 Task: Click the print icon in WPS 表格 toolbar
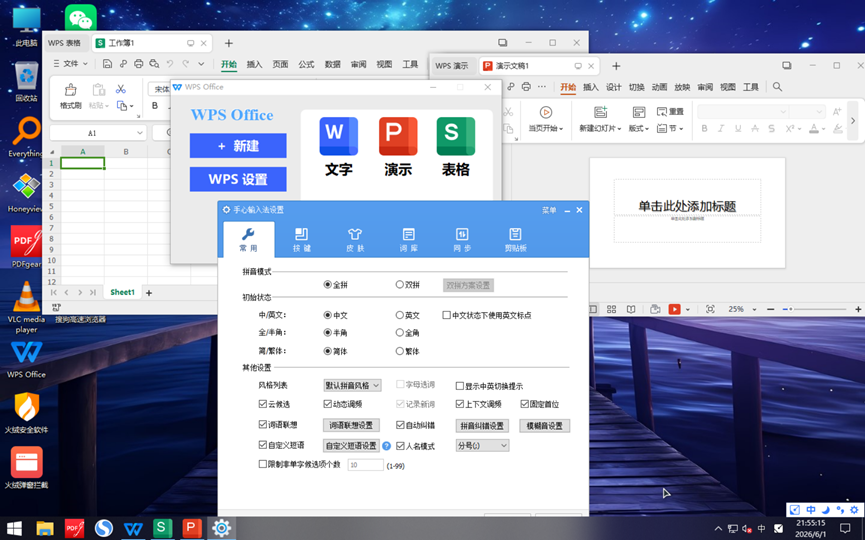pyautogui.click(x=138, y=64)
